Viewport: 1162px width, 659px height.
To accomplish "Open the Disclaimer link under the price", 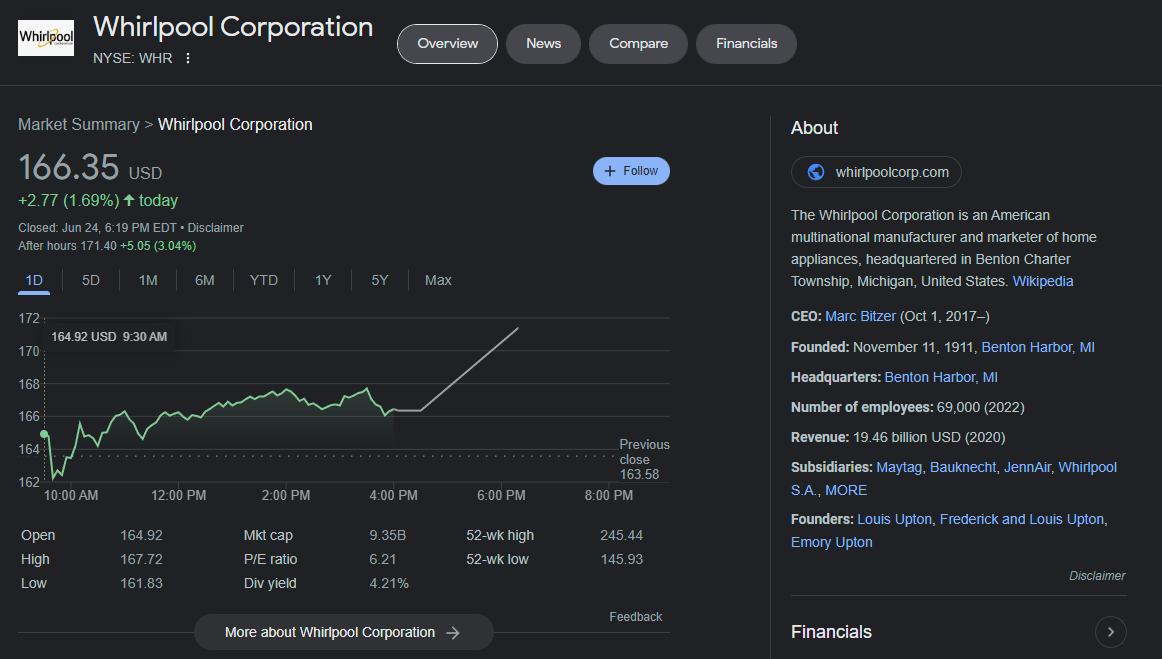I will pos(215,228).
